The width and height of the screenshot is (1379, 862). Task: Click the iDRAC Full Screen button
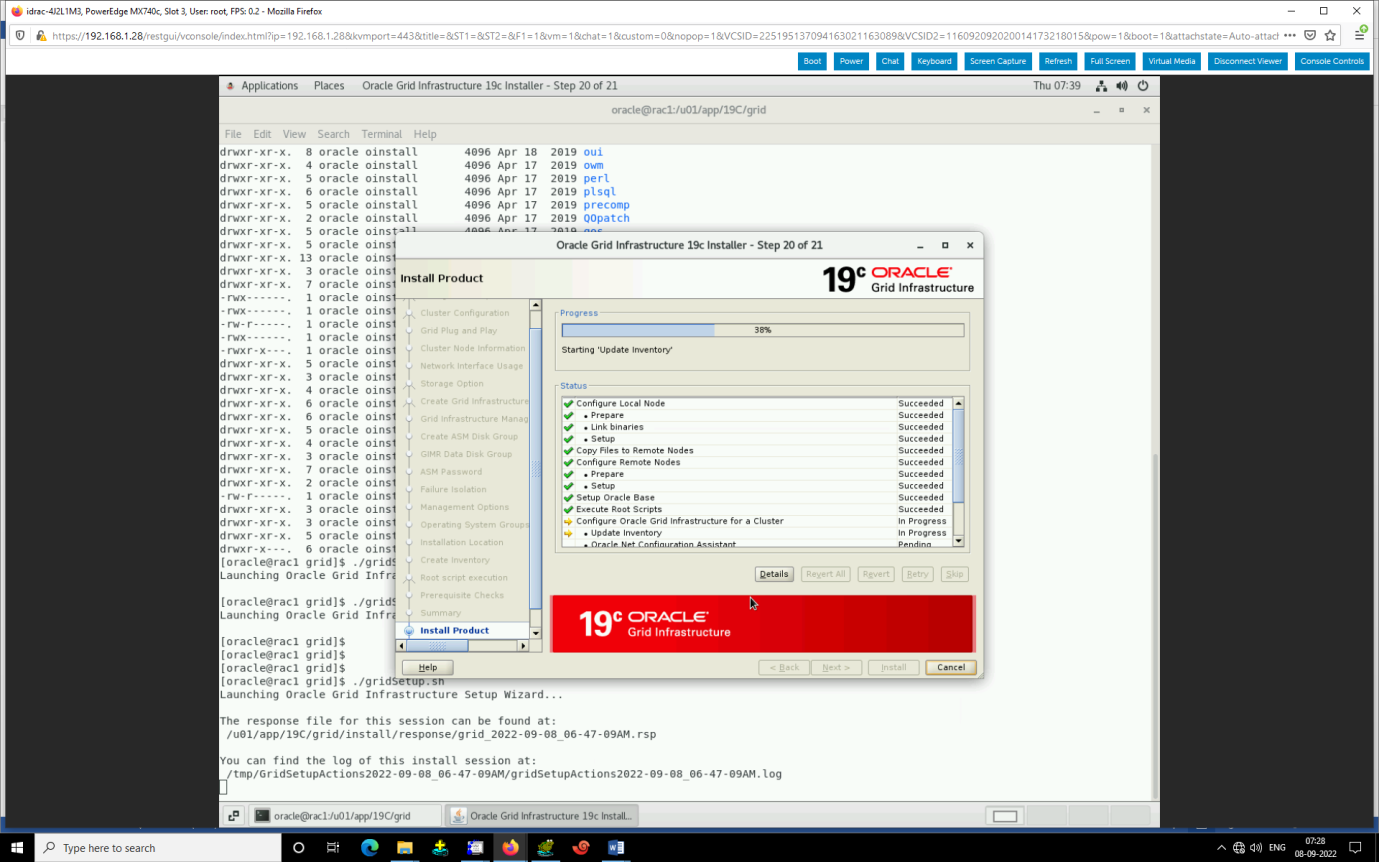pyautogui.click(x=1110, y=61)
